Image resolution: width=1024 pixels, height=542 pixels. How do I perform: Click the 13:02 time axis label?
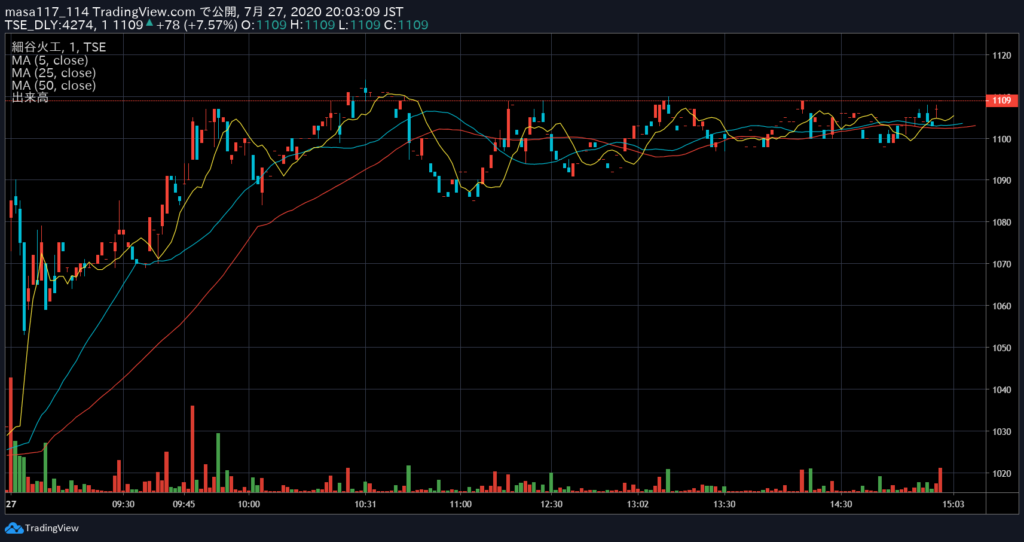[637, 504]
